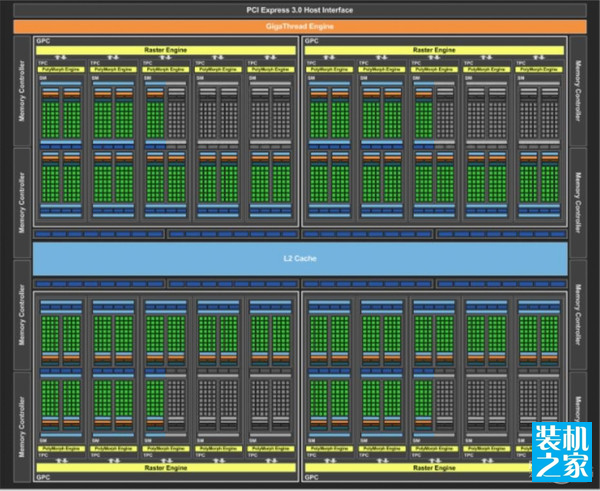This screenshot has height=491, width=600.
Task: Click the PCI Express 3.0 Host Interface bar
Action: (300, 10)
